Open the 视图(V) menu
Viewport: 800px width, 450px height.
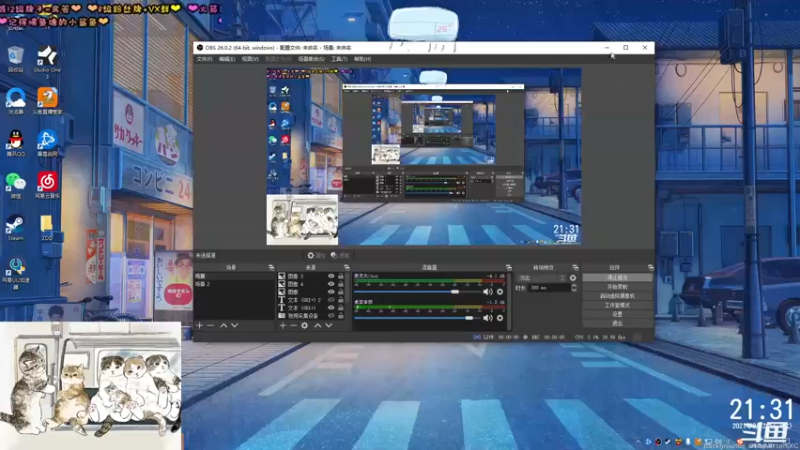[250, 59]
